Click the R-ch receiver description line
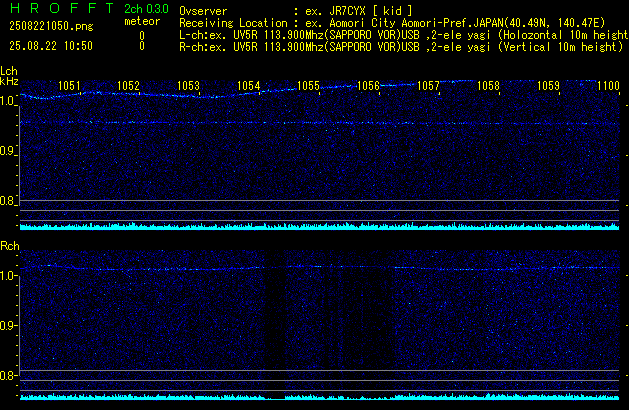 401,47
